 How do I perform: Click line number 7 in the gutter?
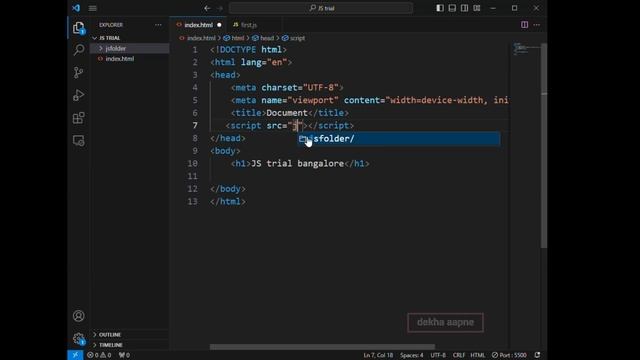point(195,125)
